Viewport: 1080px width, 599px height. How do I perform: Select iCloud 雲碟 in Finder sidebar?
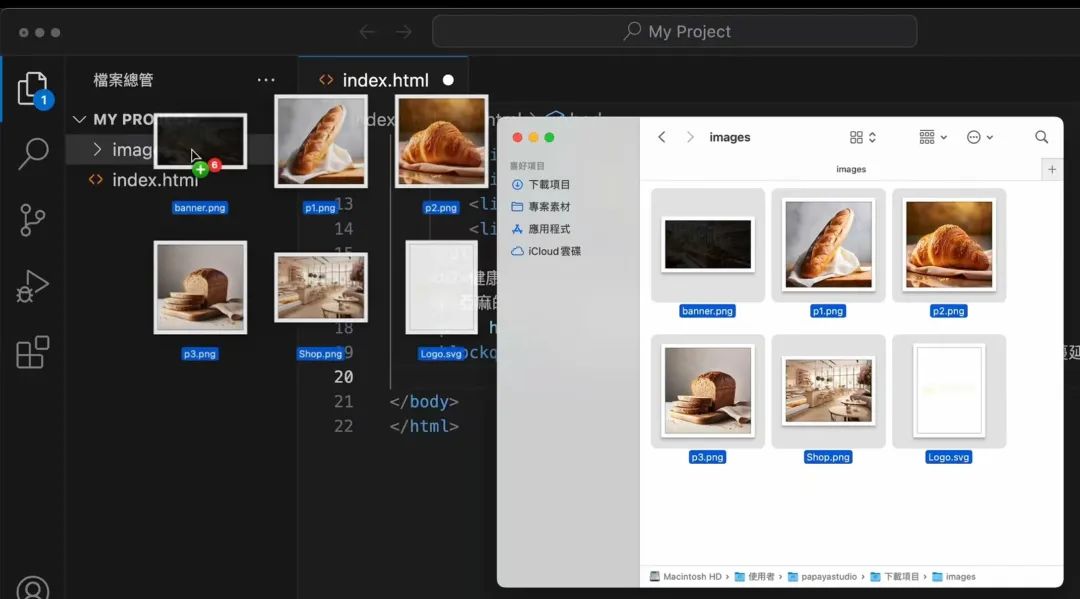[553, 251]
